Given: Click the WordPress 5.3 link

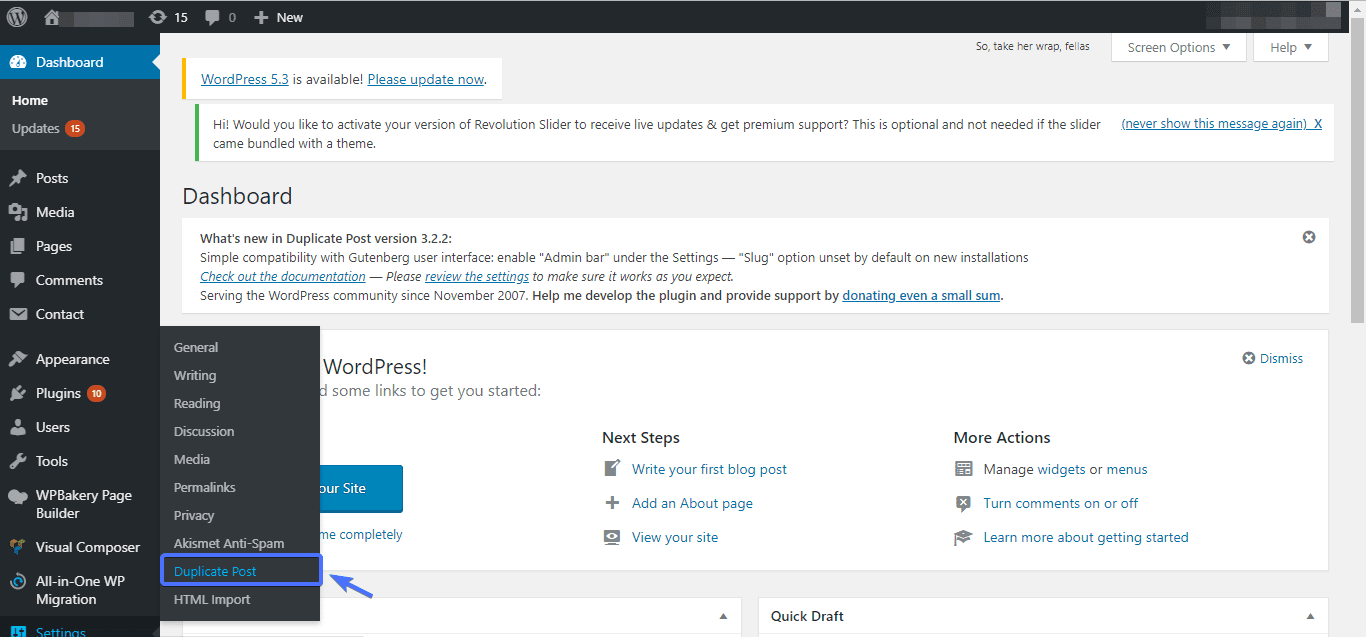Looking at the screenshot, I should click(245, 79).
